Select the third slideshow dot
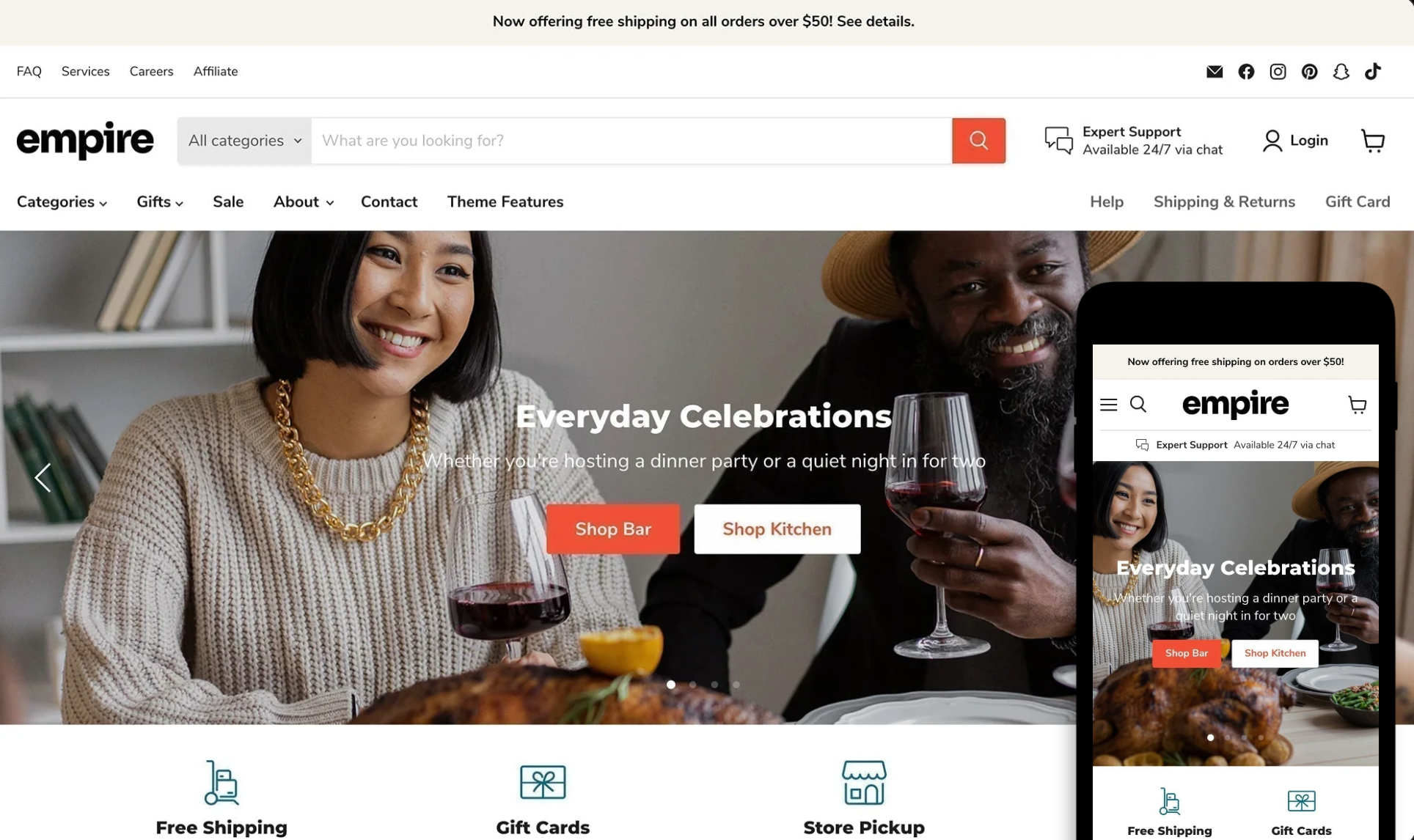 pyautogui.click(x=714, y=685)
